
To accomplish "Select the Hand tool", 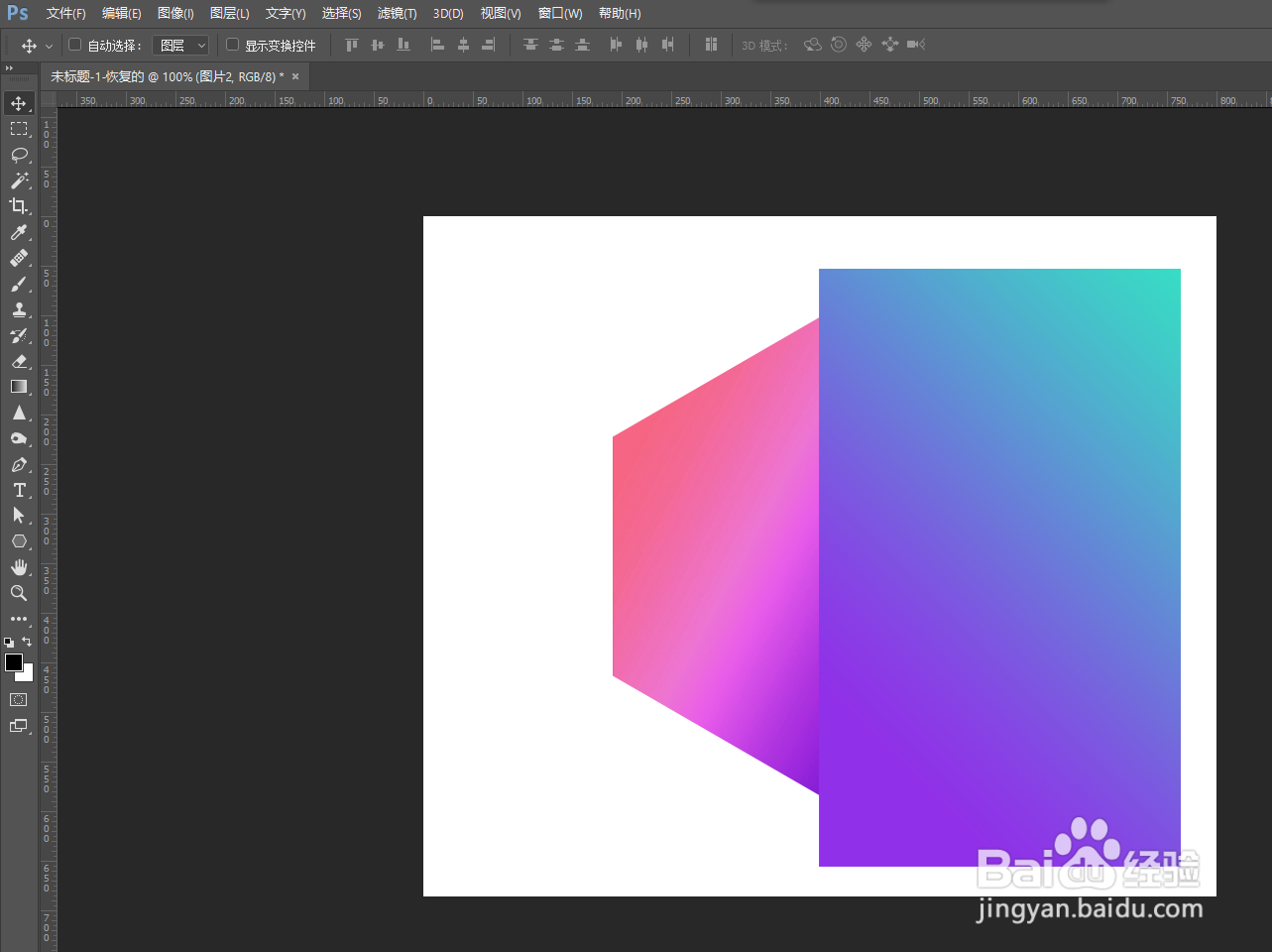I will [19, 567].
